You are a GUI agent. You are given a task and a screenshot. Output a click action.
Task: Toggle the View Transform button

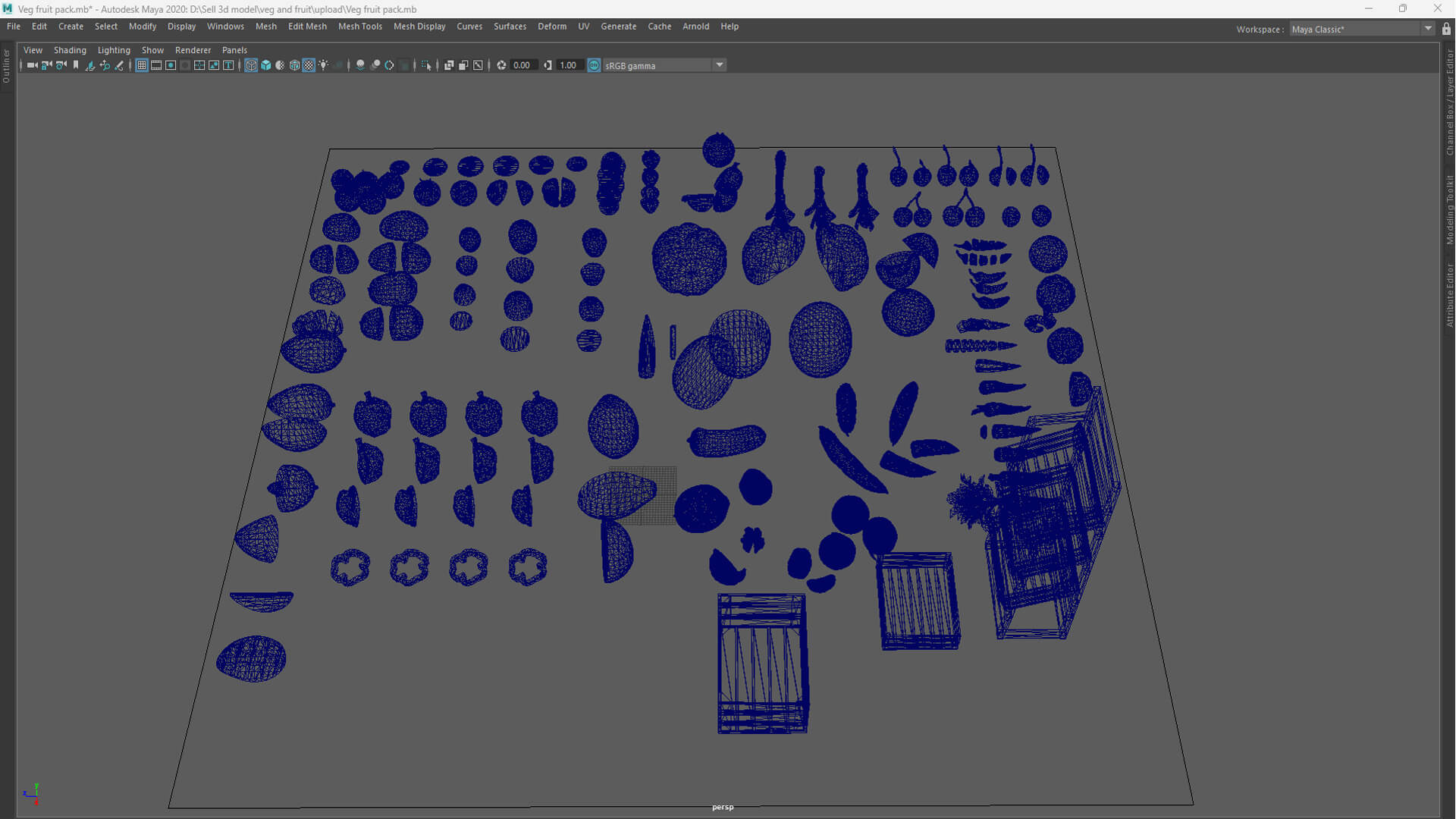(594, 65)
